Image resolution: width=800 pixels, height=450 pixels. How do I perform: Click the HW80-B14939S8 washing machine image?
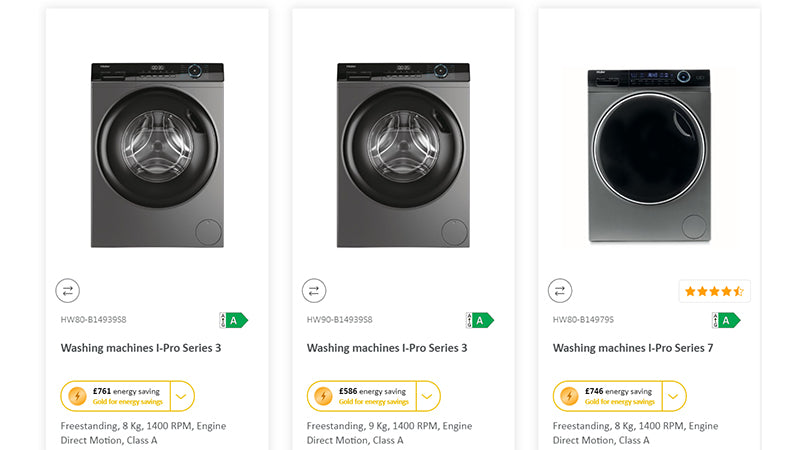(157, 155)
